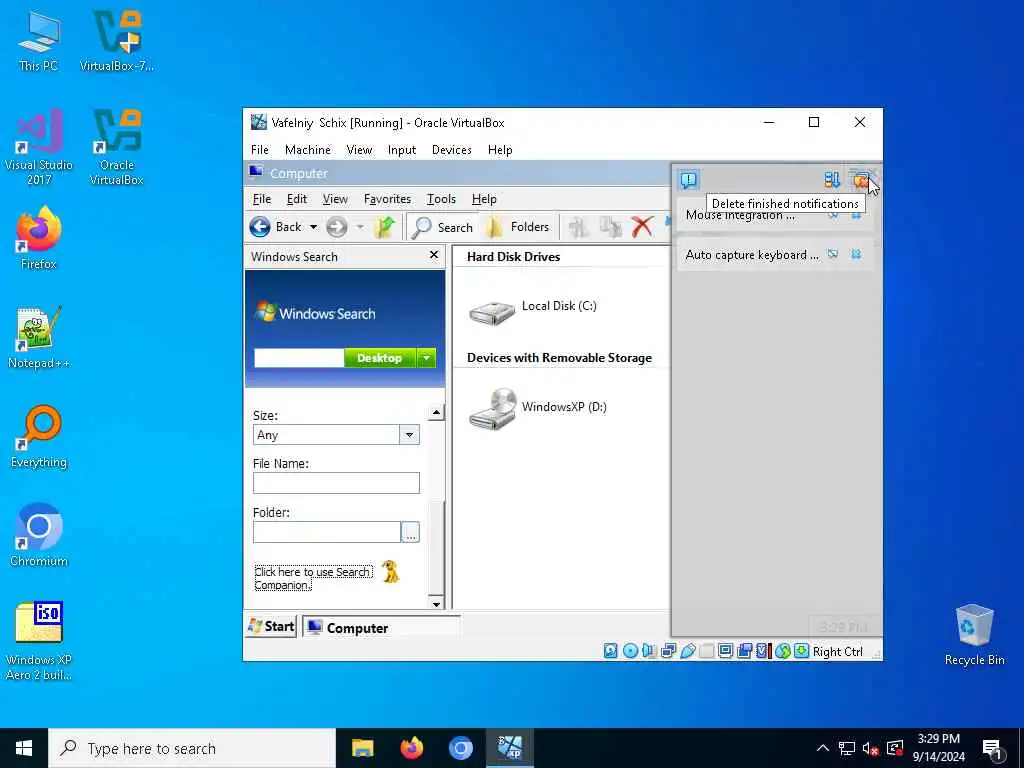Click the Move To toolbar icon

point(579,227)
